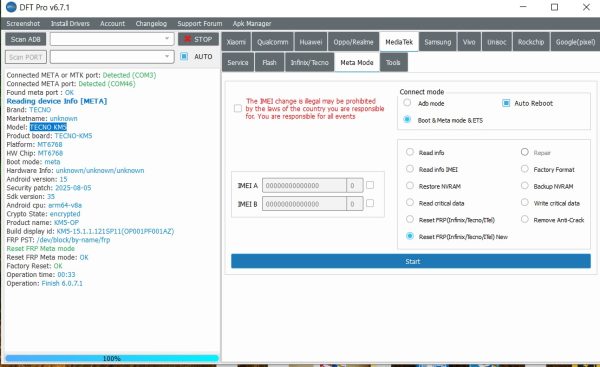
Task: Click the IMEI A input field
Action: click(304, 186)
